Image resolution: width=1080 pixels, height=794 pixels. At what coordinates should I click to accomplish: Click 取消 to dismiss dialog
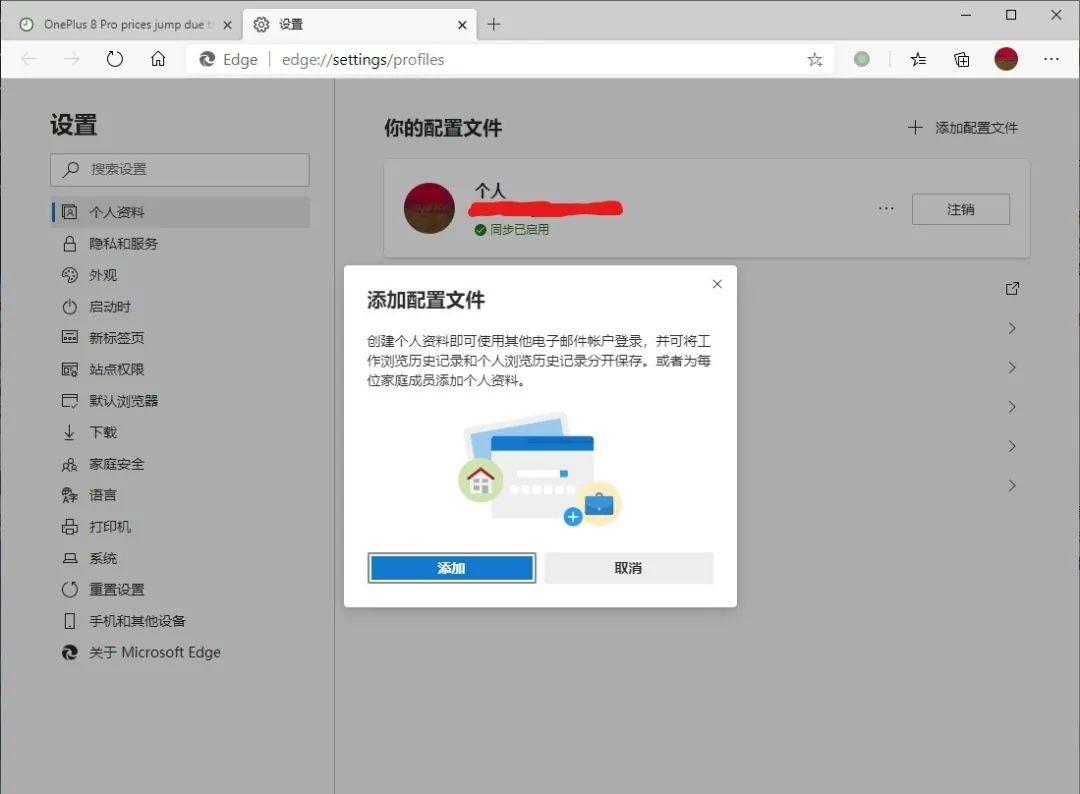point(629,568)
